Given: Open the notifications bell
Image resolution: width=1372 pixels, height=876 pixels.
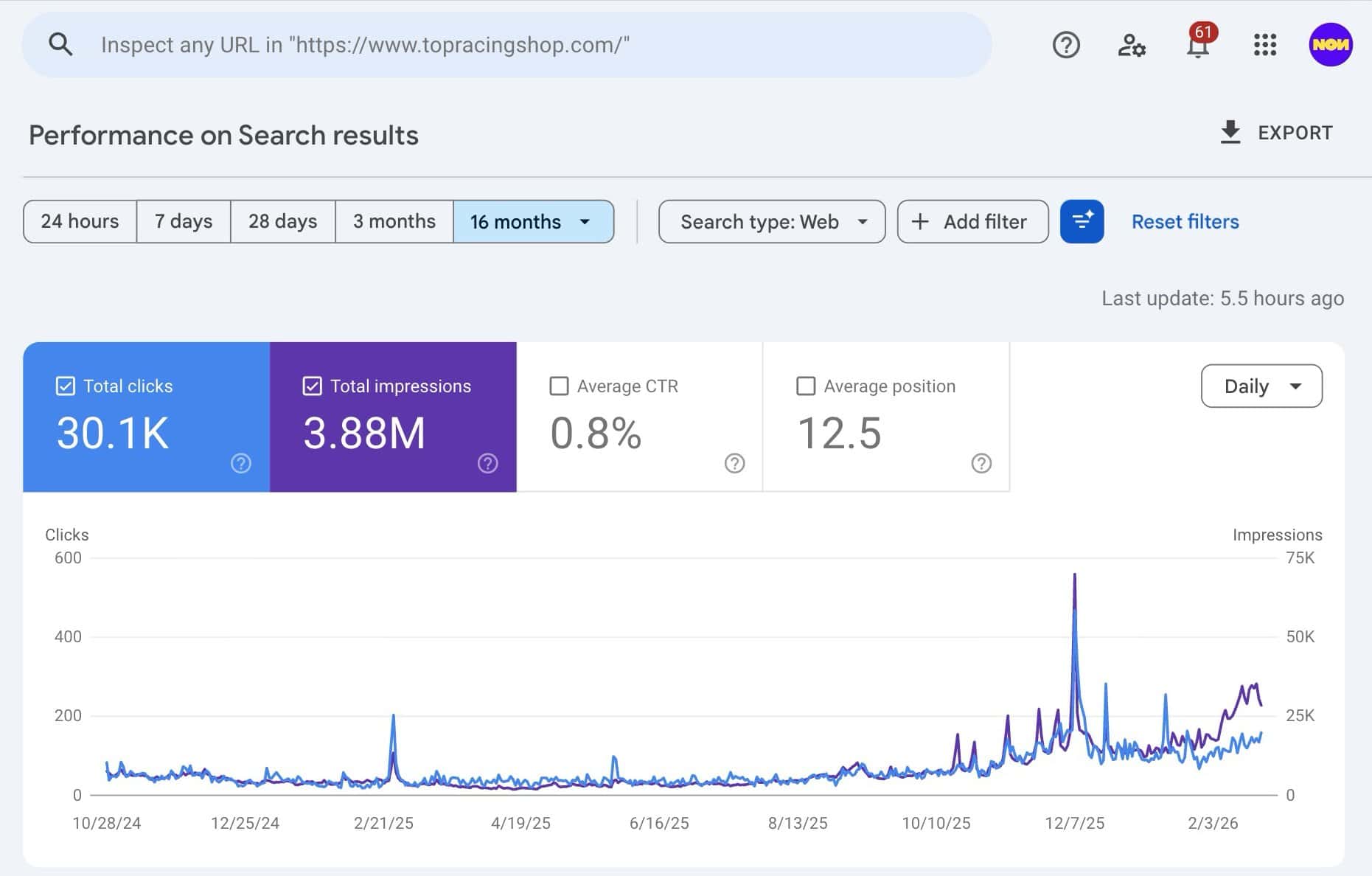Looking at the screenshot, I should click(1197, 46).
